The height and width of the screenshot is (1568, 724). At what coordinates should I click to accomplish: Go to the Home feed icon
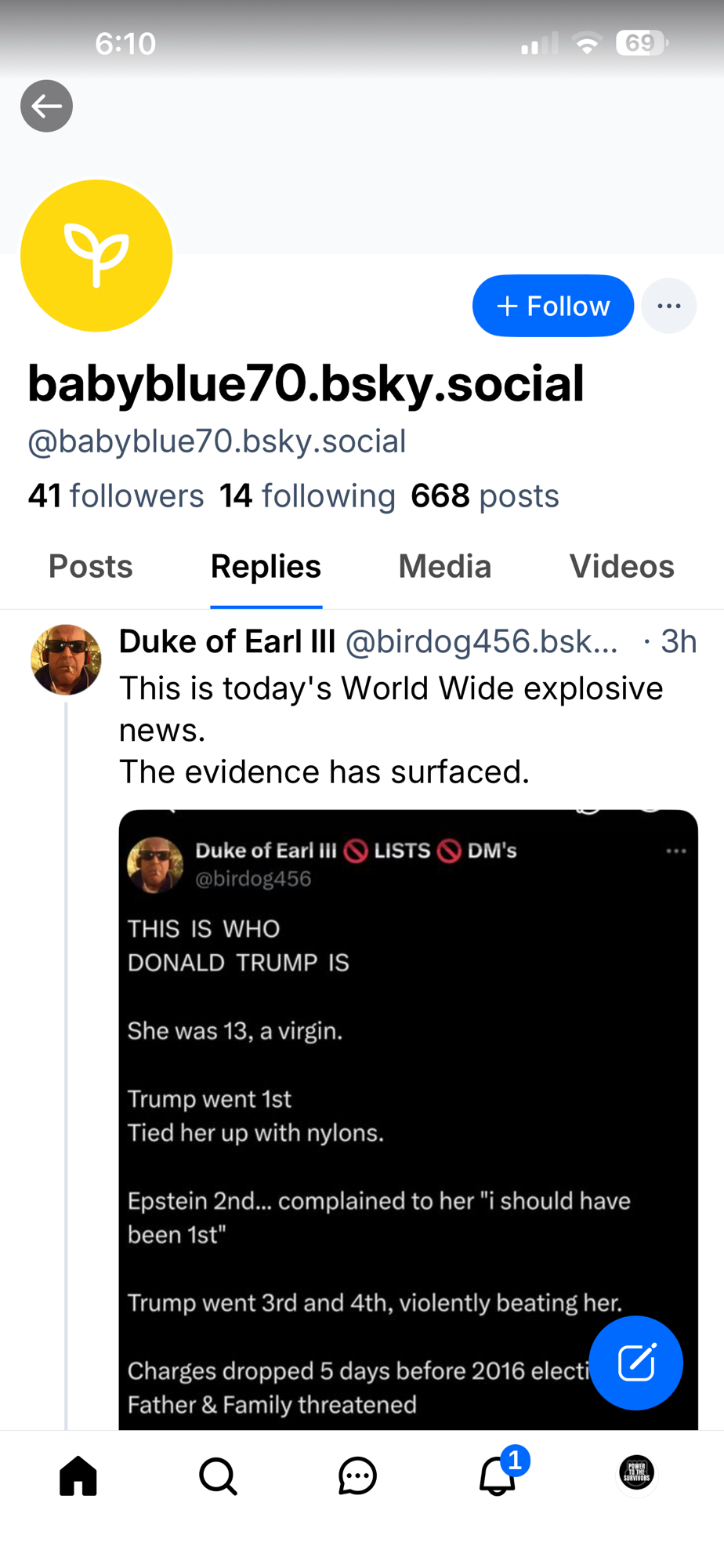tap(78, 1475)
